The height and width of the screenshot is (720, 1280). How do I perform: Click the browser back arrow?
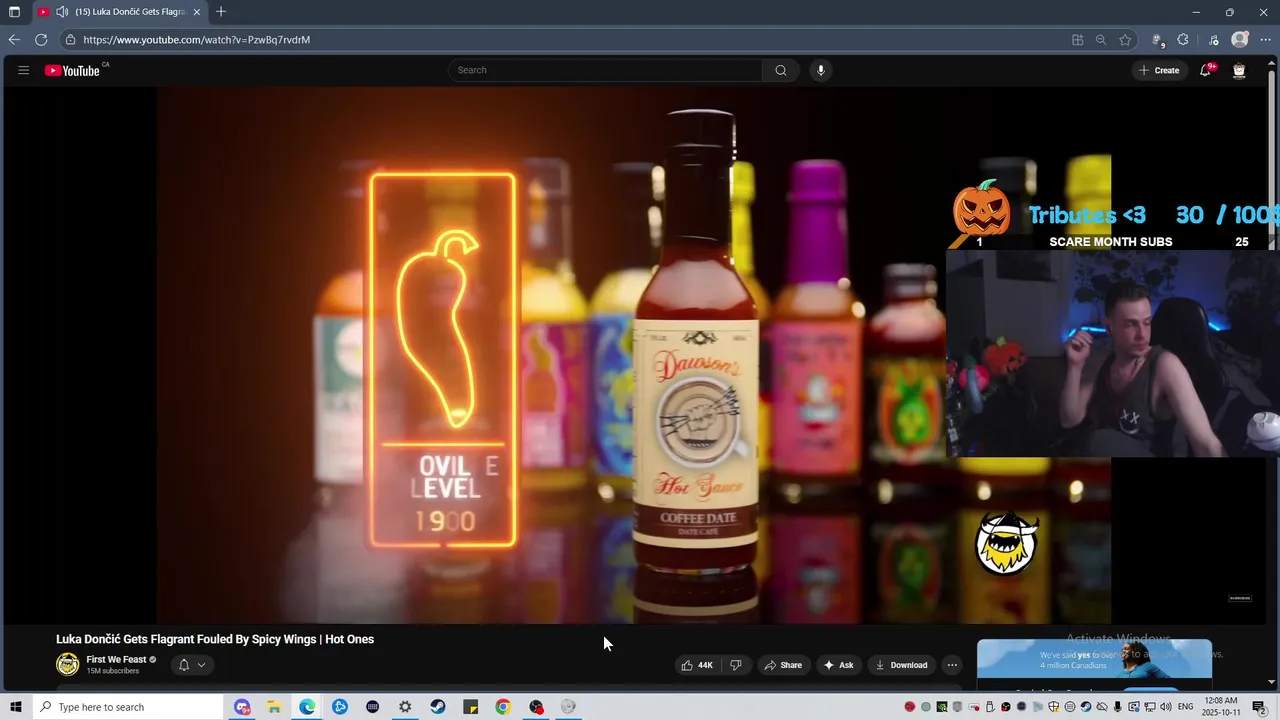(14, 40)
